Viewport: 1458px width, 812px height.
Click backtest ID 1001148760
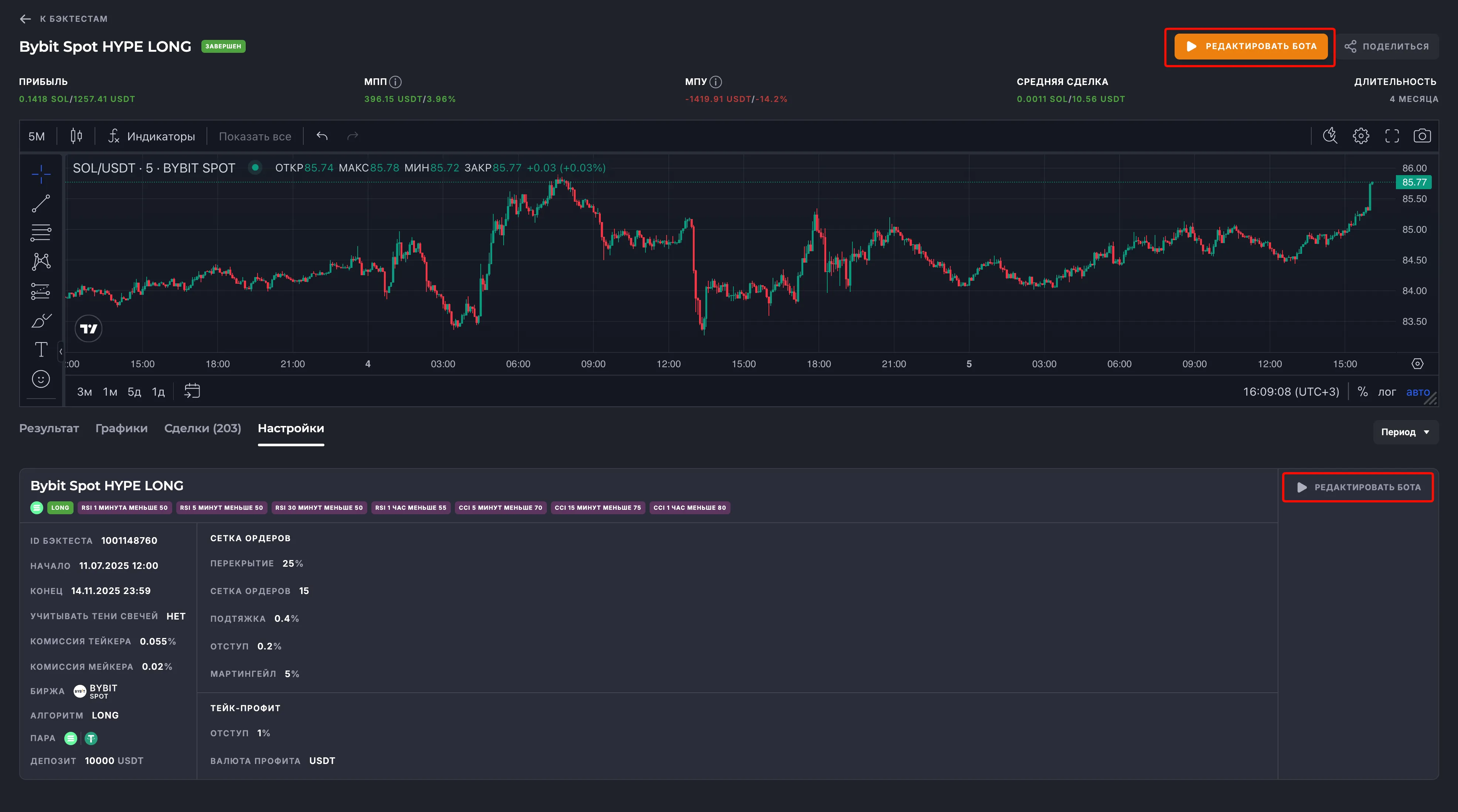pos(129,541)
